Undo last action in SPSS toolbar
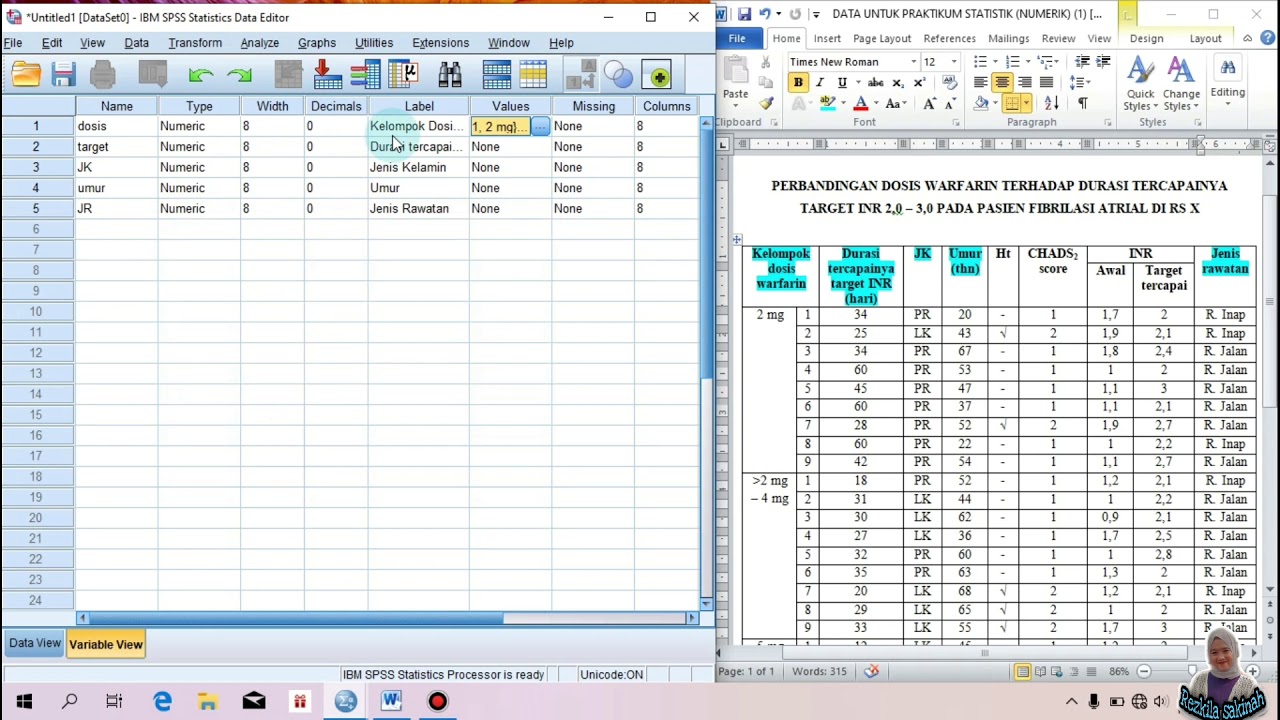The height and width of the screenshot is (720, 1280). (200, 76)
